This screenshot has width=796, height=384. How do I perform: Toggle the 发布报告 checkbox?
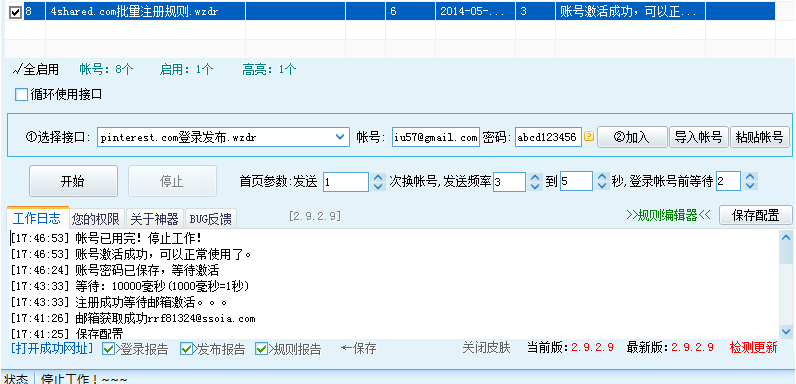[x=186, y=349]
